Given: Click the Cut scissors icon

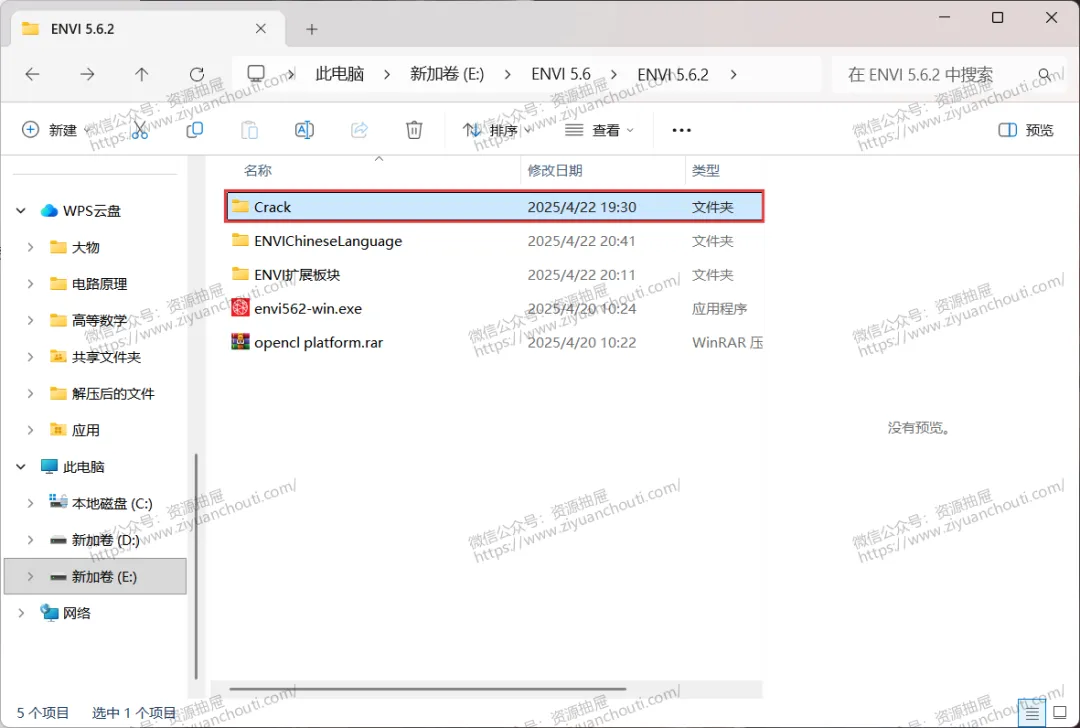Looking at the screenshot, I should tap(140, 130).
